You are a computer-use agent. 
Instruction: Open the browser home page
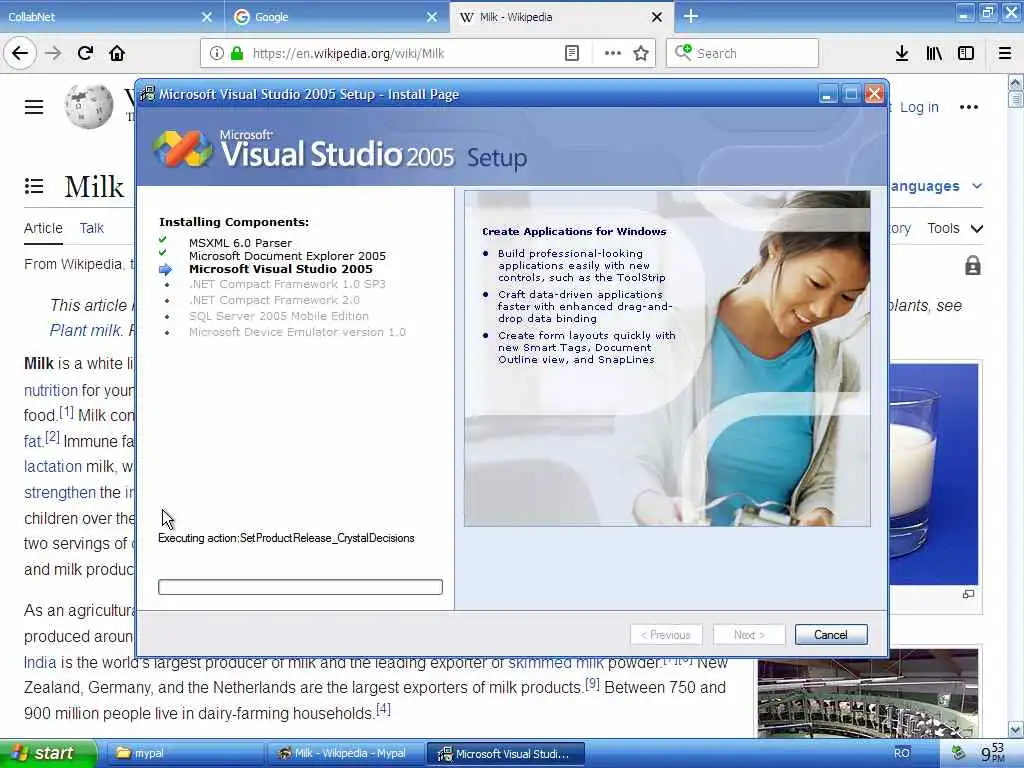coord(117,53)
